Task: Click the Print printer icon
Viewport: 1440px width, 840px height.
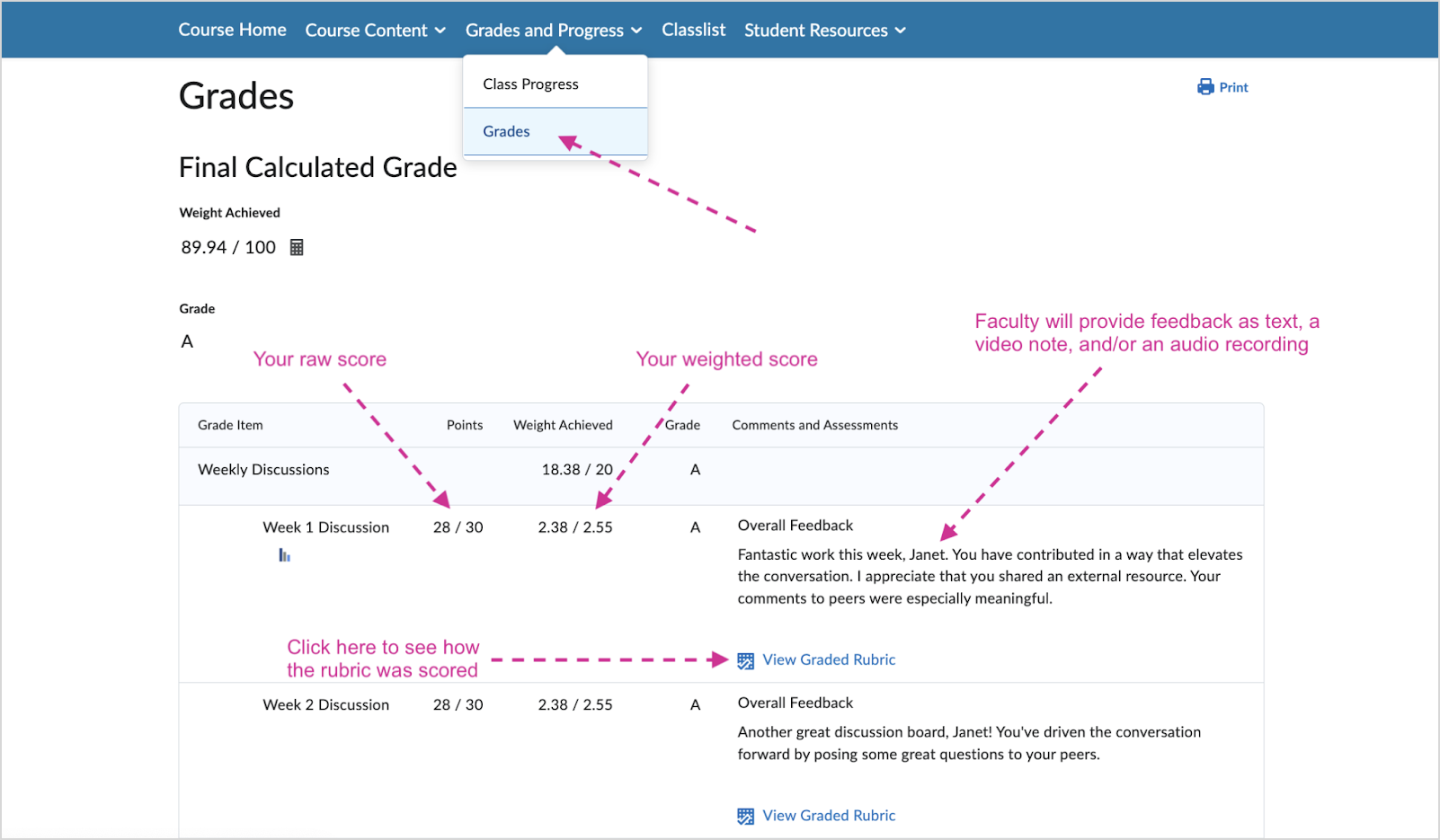Action: click(1205, 86)
